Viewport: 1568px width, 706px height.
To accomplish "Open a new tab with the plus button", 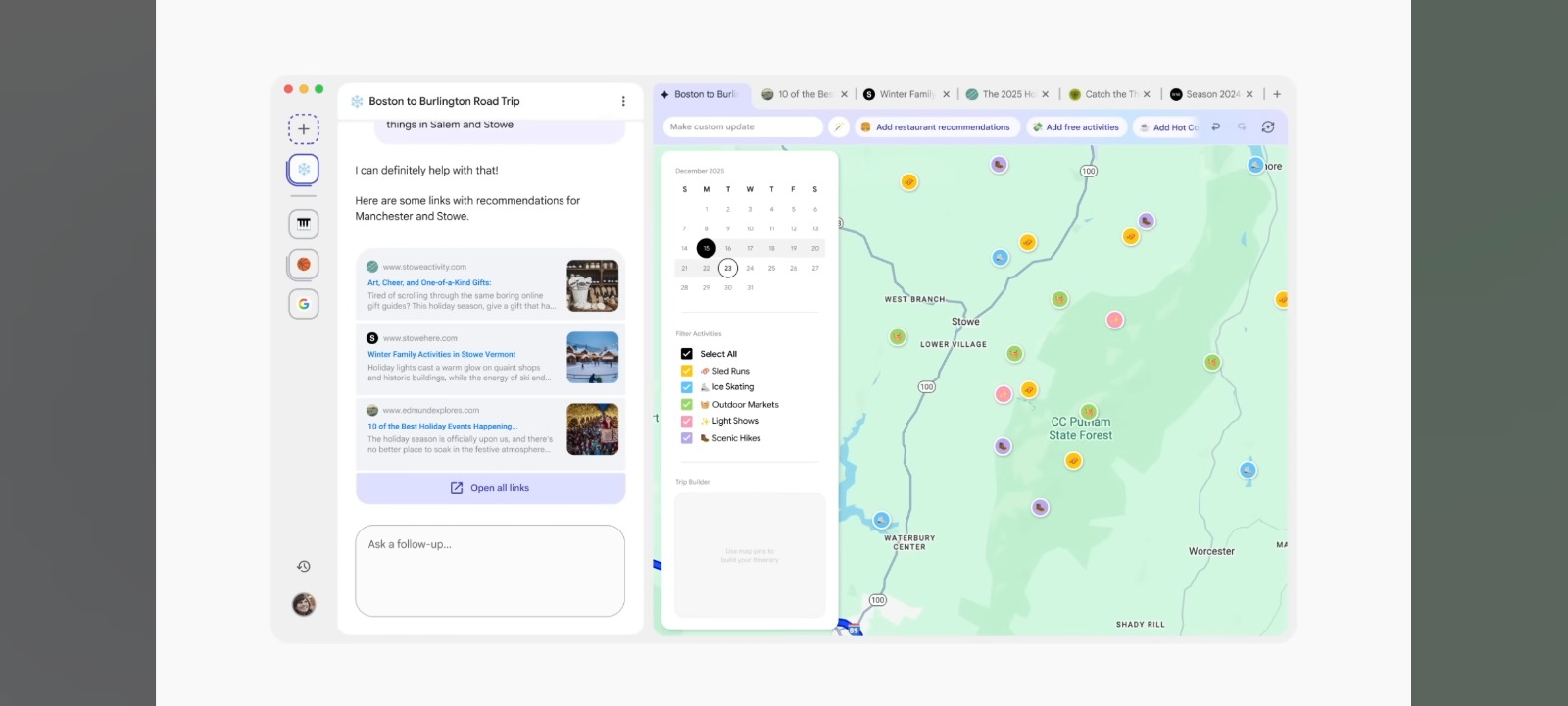I will [1277, 94].
